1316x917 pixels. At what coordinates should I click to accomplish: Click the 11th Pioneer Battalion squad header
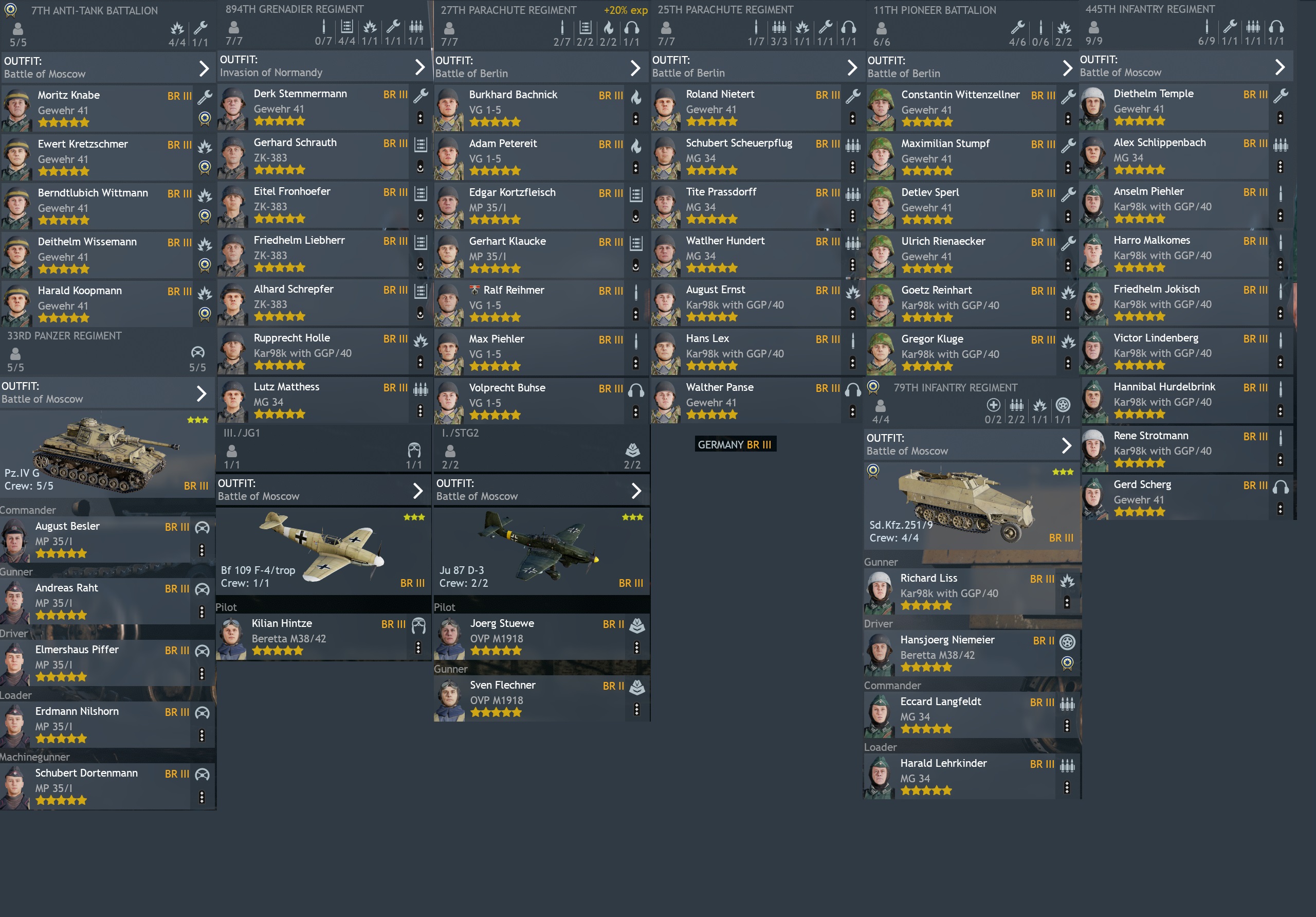coord(972,25)
